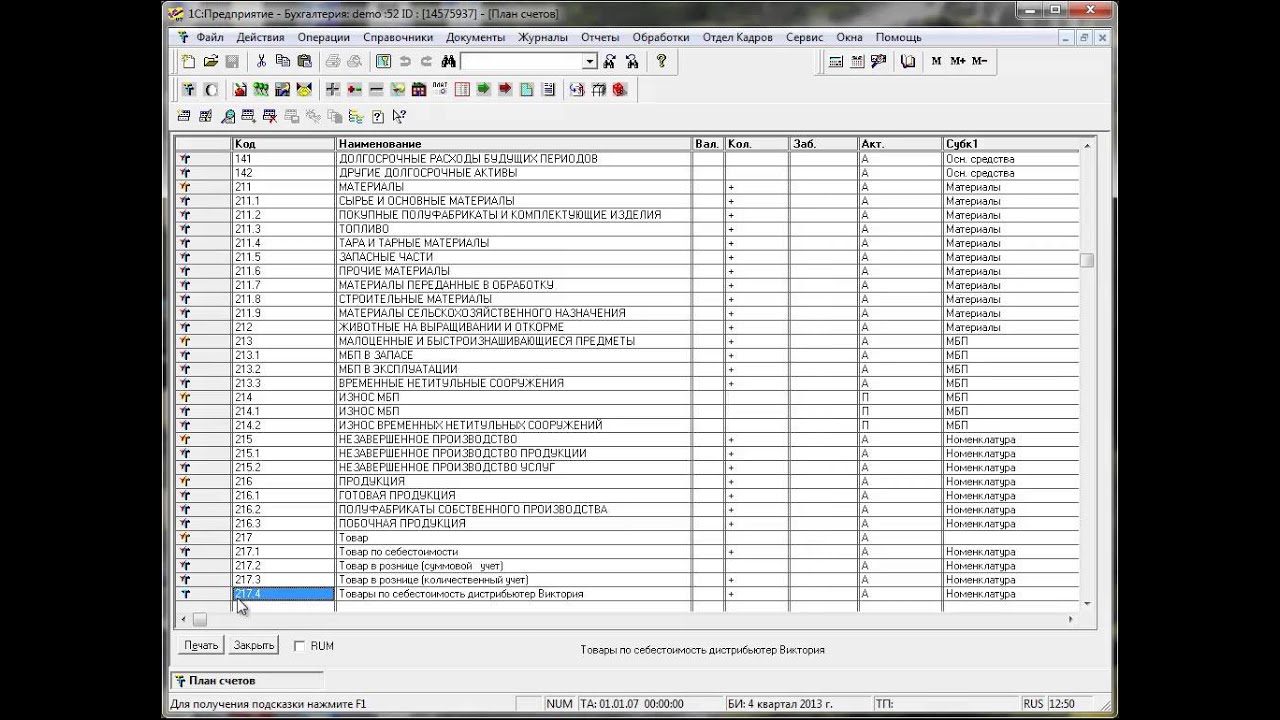The width and height of the screenshot is (1280, 720).
Task: Click the red dice icon in the toolbar
Action: [620, 90]
